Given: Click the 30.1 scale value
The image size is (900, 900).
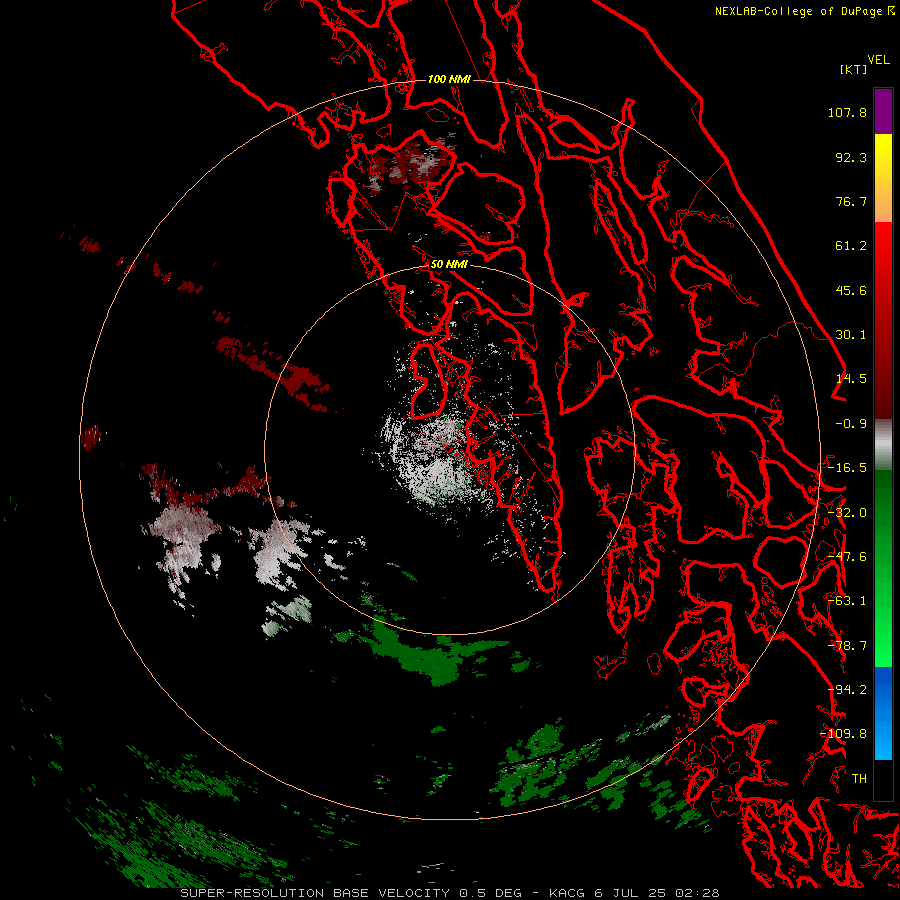Looking at the screenshot, I should coord(851,335).
